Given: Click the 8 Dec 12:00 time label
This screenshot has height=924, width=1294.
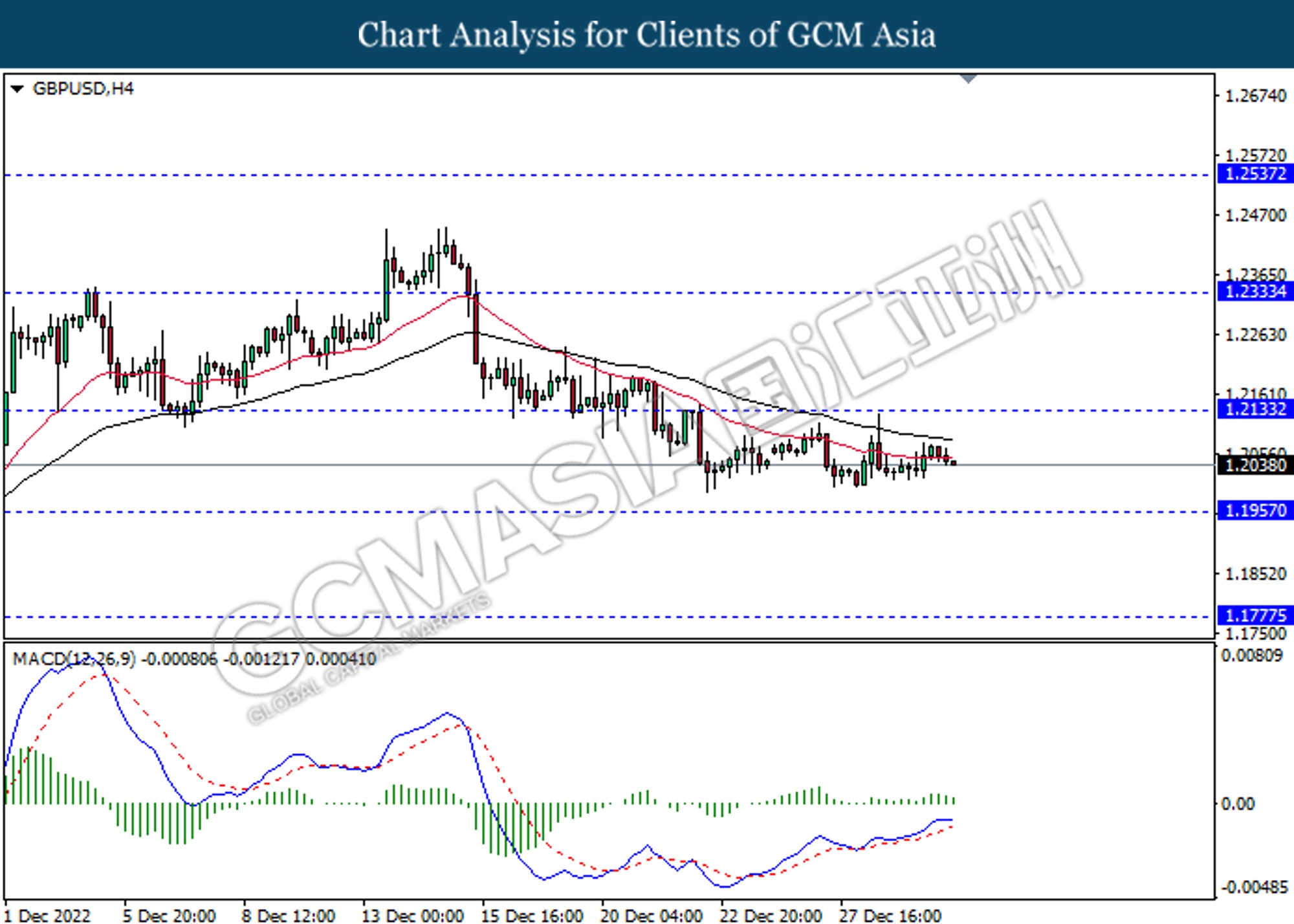Looking at the screenshot, I should 289,916.
